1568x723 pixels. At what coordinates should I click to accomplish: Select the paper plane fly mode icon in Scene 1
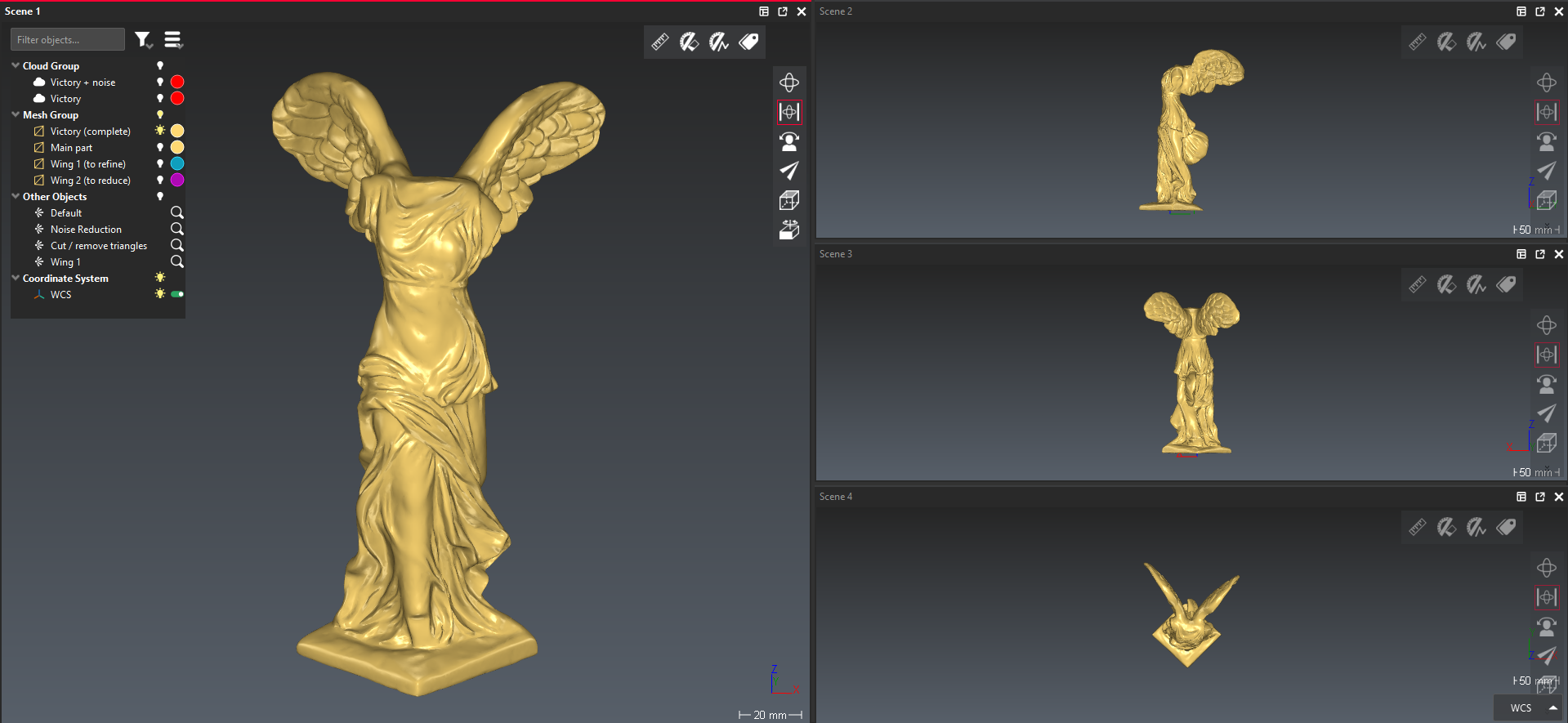pos(789,171)
